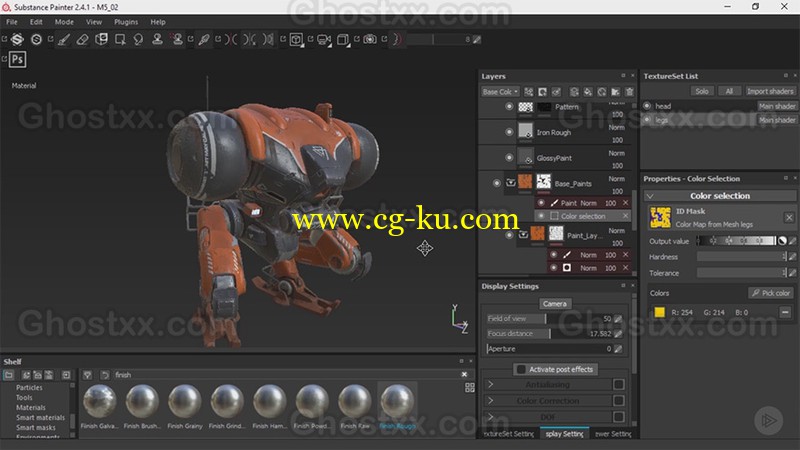Image resolution: width=800 pixels, height=450 pixels.
Task: Click the Camera button
Action: pyautogui.click(x=555, y=304)
